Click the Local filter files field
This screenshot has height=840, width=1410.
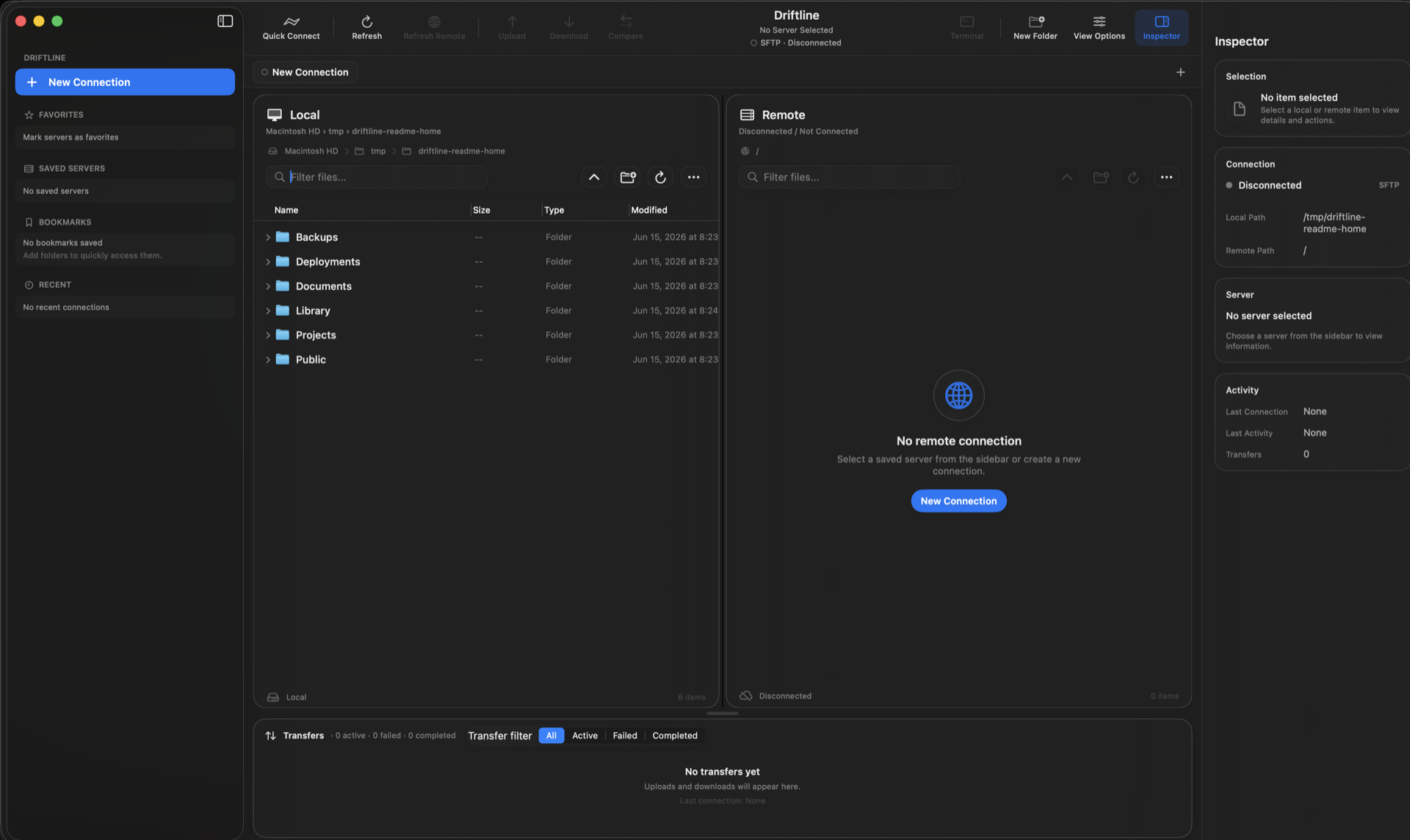[x=377, y=177]
